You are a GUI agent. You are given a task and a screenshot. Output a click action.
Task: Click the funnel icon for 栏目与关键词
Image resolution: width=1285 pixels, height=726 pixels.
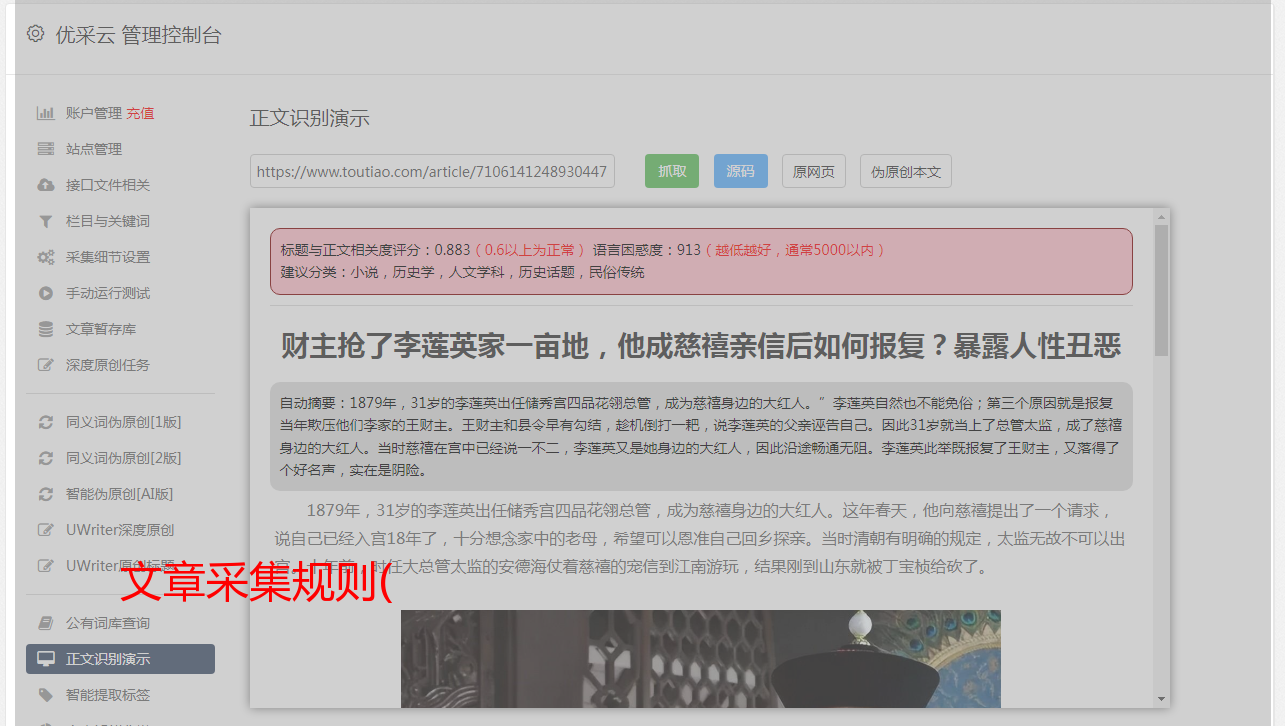[45, 221]
